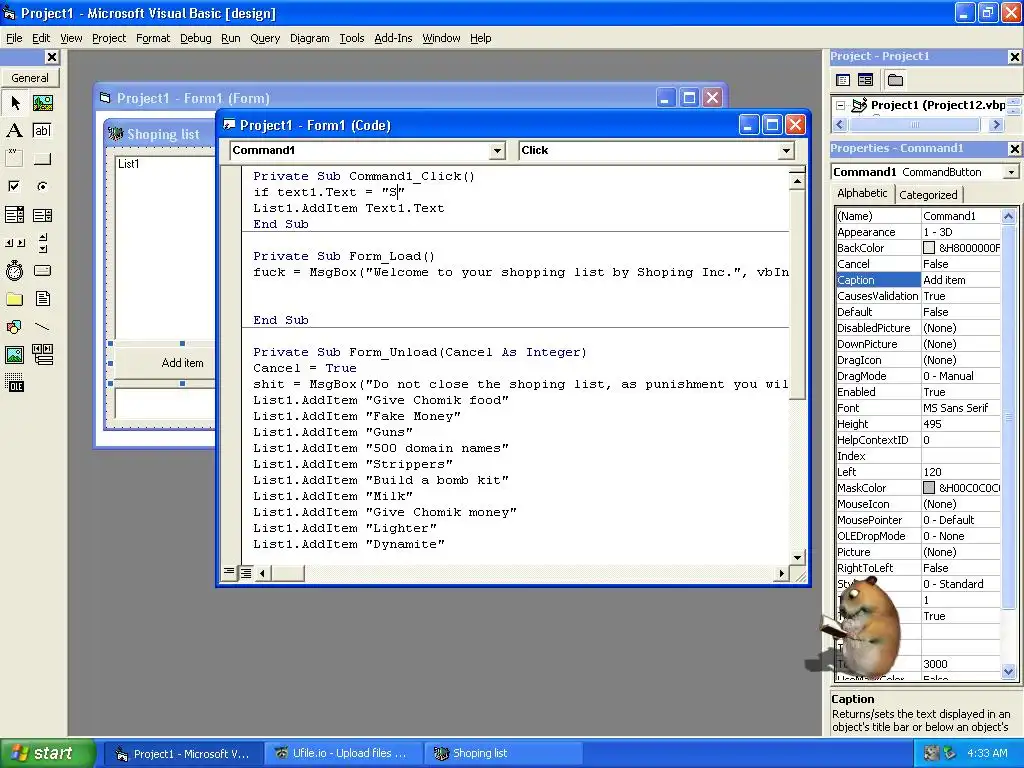Select the DirListBox folder tool
1024x768 pixels.
coord(15,299)
